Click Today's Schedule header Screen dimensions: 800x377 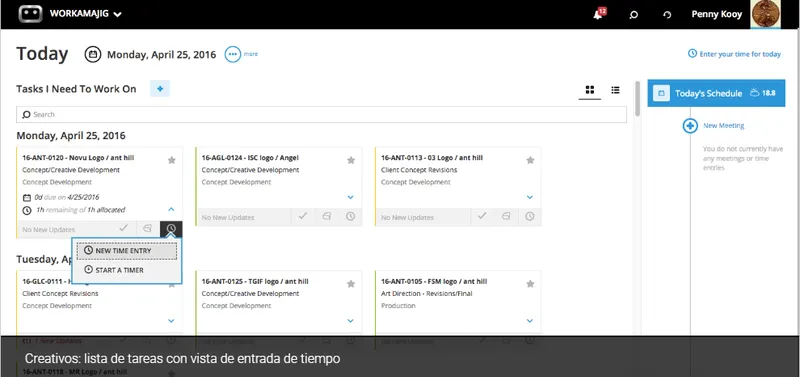pyautogui.click(x=716, y=93)
